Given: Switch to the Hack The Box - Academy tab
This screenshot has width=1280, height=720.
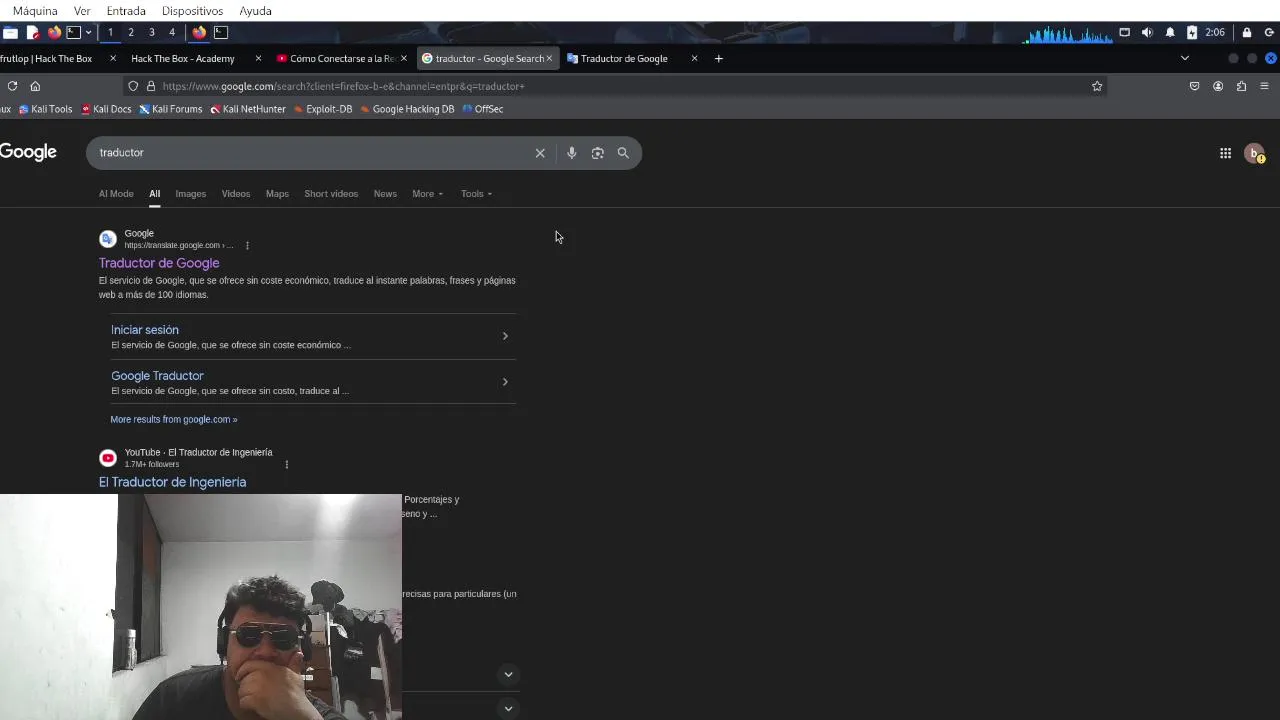Looking at the screenshot, I should [183, 58].
